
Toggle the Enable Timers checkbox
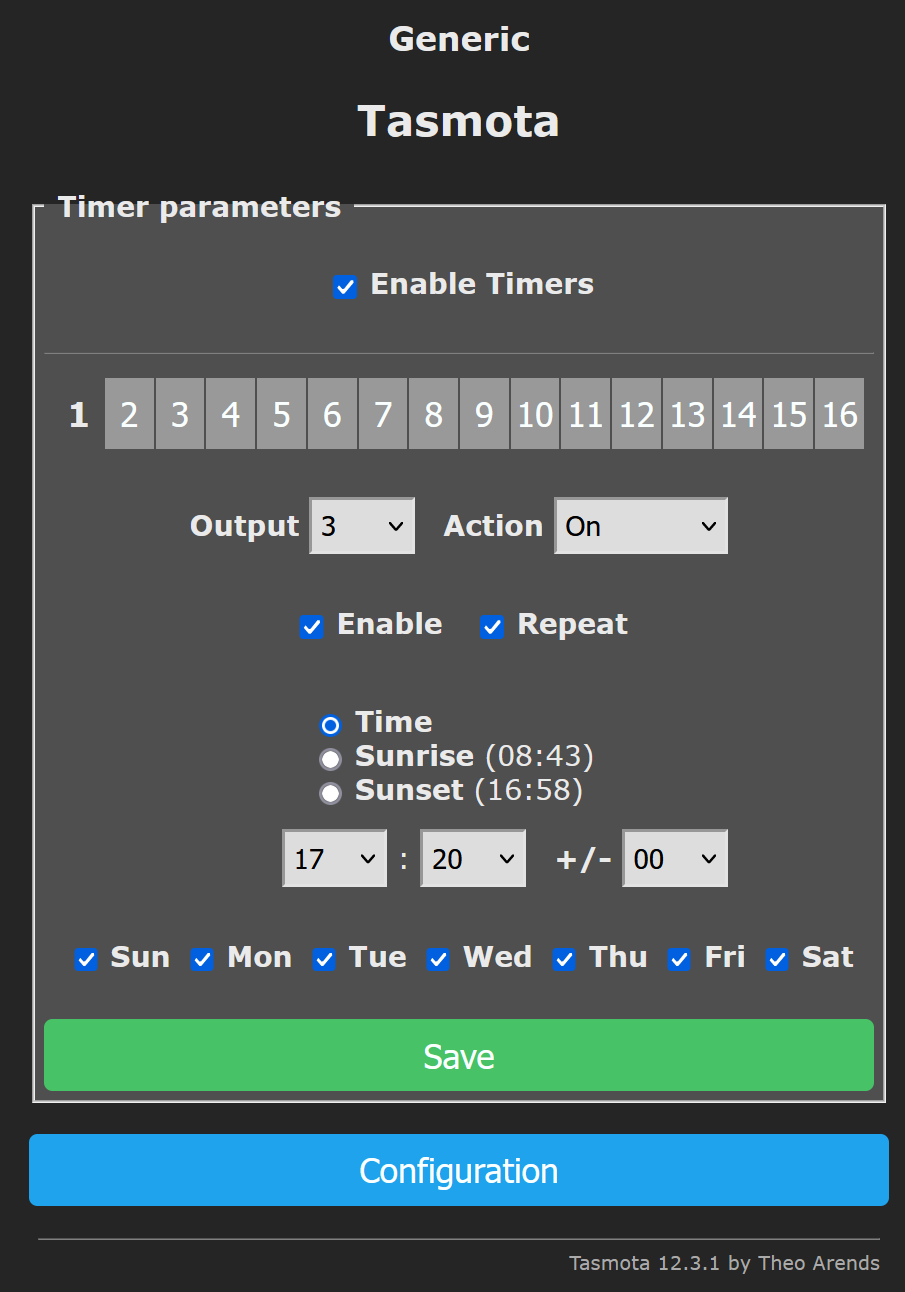click(x=345, y=288)
